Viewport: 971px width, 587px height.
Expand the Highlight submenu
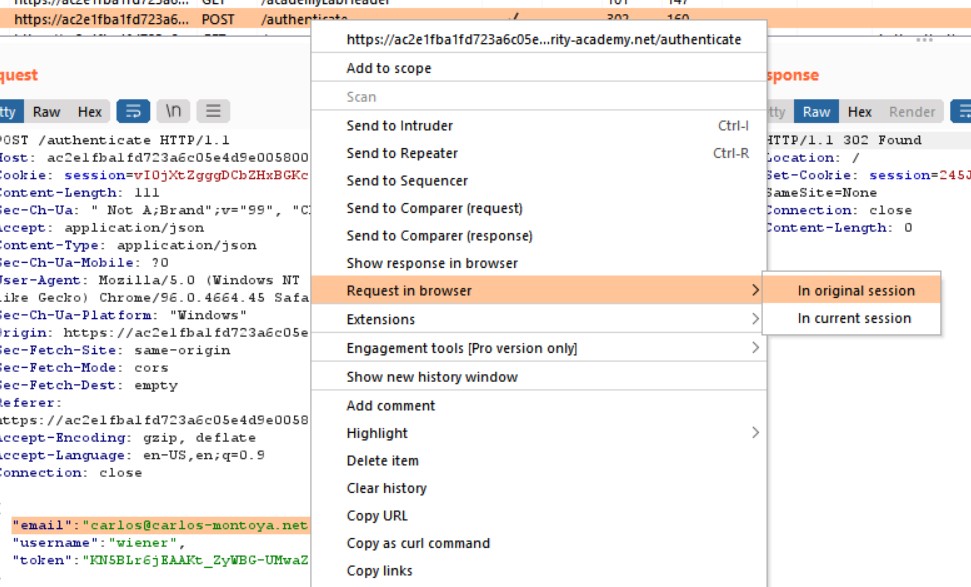click(377, 433)
